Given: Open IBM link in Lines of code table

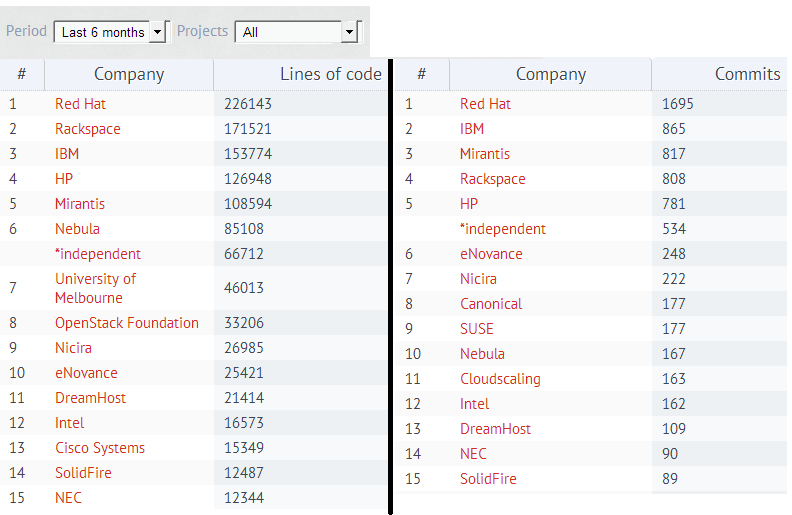Looking at the screenshot, I should point(67,154).
